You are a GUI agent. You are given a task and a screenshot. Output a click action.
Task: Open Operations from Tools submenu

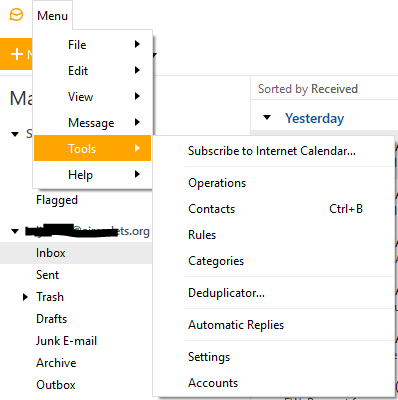(x=273, y=183)
